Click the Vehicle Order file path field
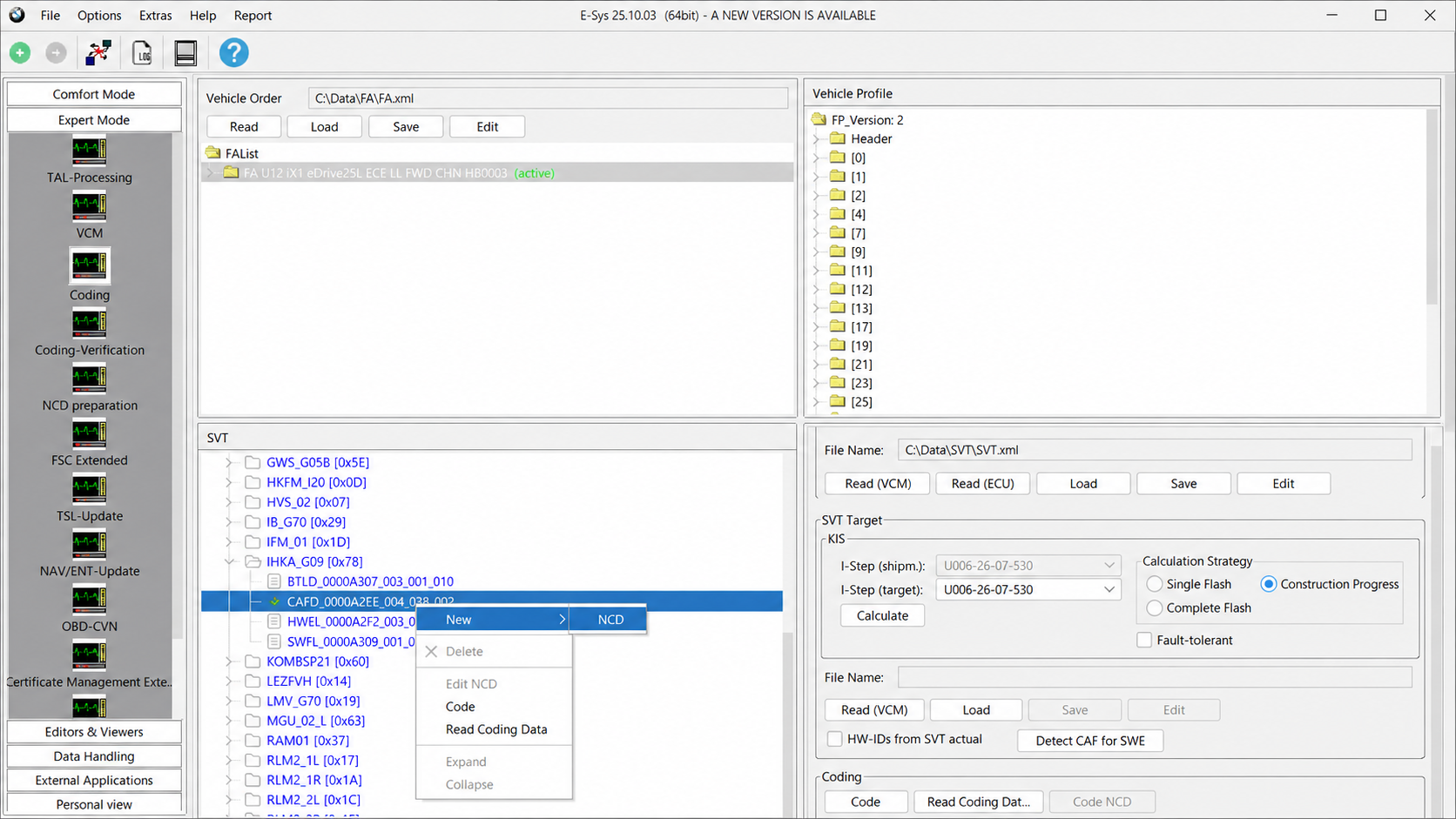Image resolution: width=1456 pixels, height=819 pixels. tap(548, 98)
